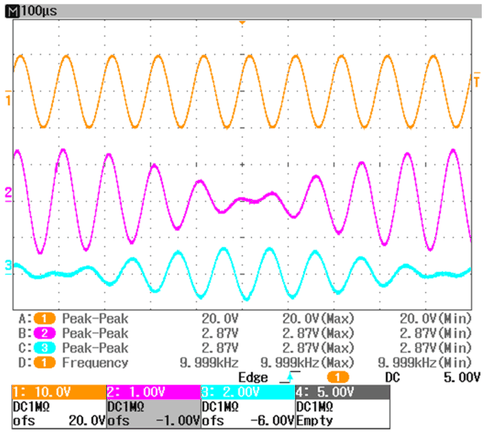Click the 2.87V(Min) value in row C
The width and height of the screenshot is (485, 433).
[x=436, y=348]
